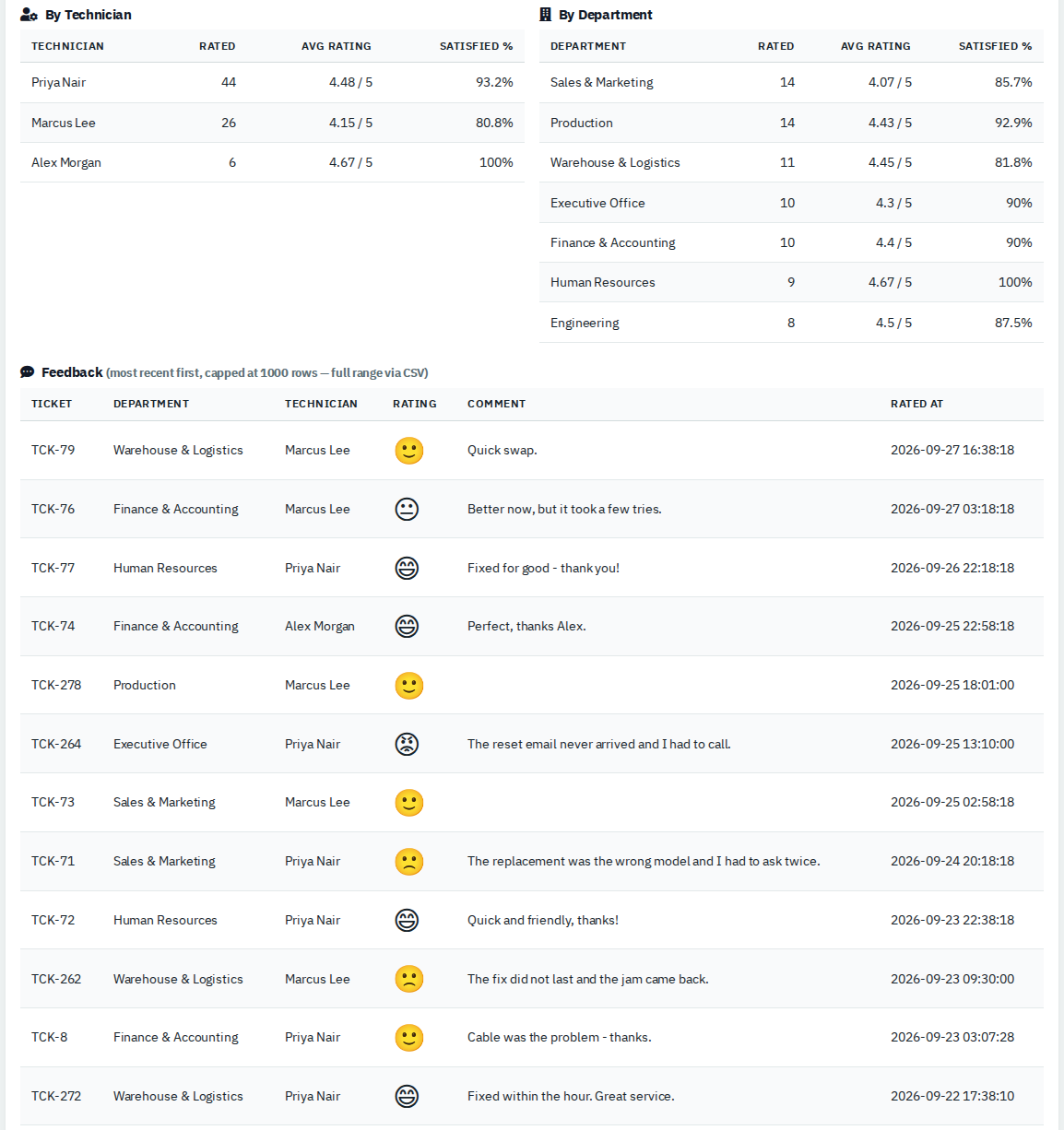The image size is (1064, 1130).
Task: Click the TCK-71 ticket number
Action: point(53,861)
